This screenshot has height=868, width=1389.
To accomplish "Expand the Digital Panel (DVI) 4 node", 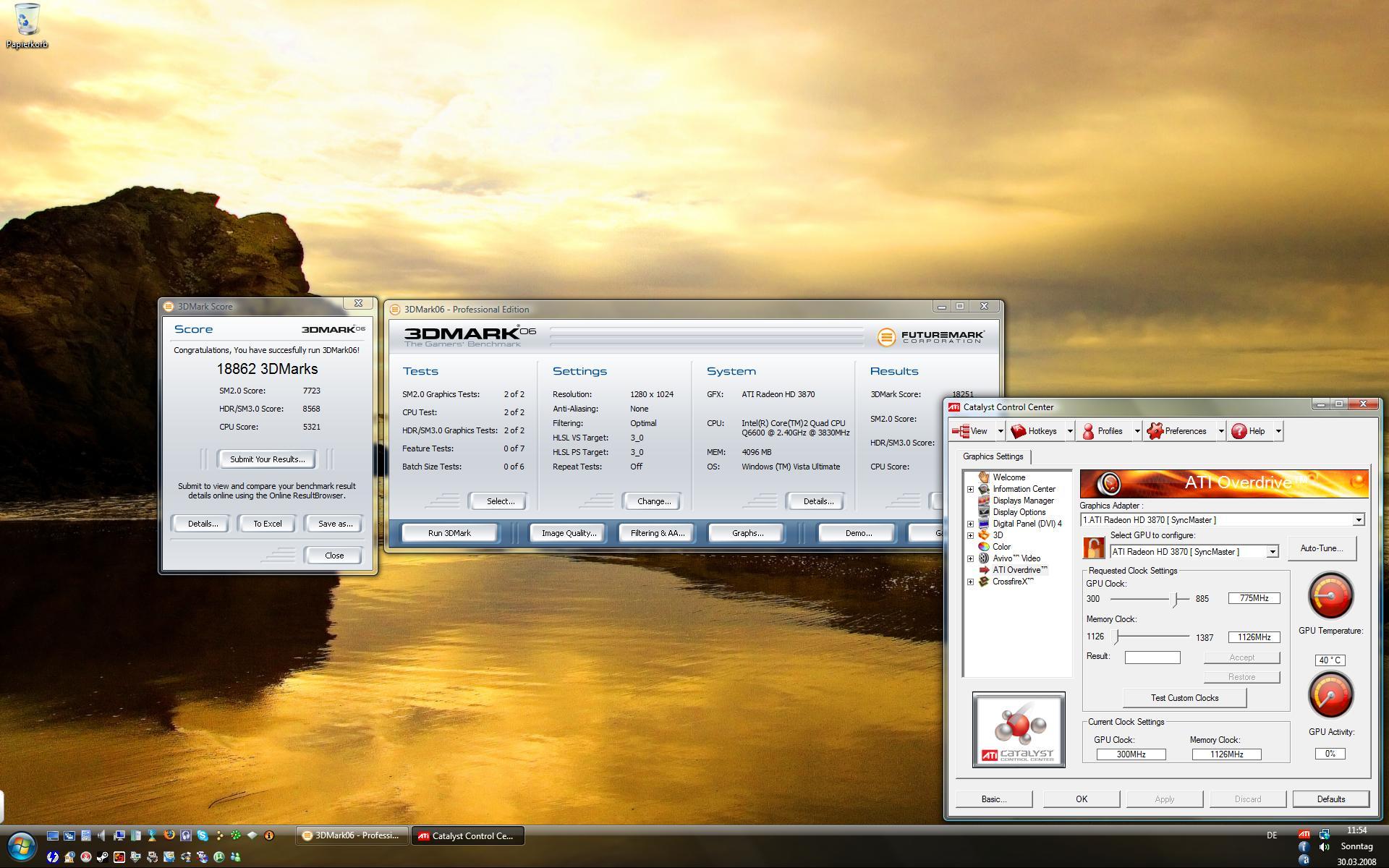I will (970, 524).
